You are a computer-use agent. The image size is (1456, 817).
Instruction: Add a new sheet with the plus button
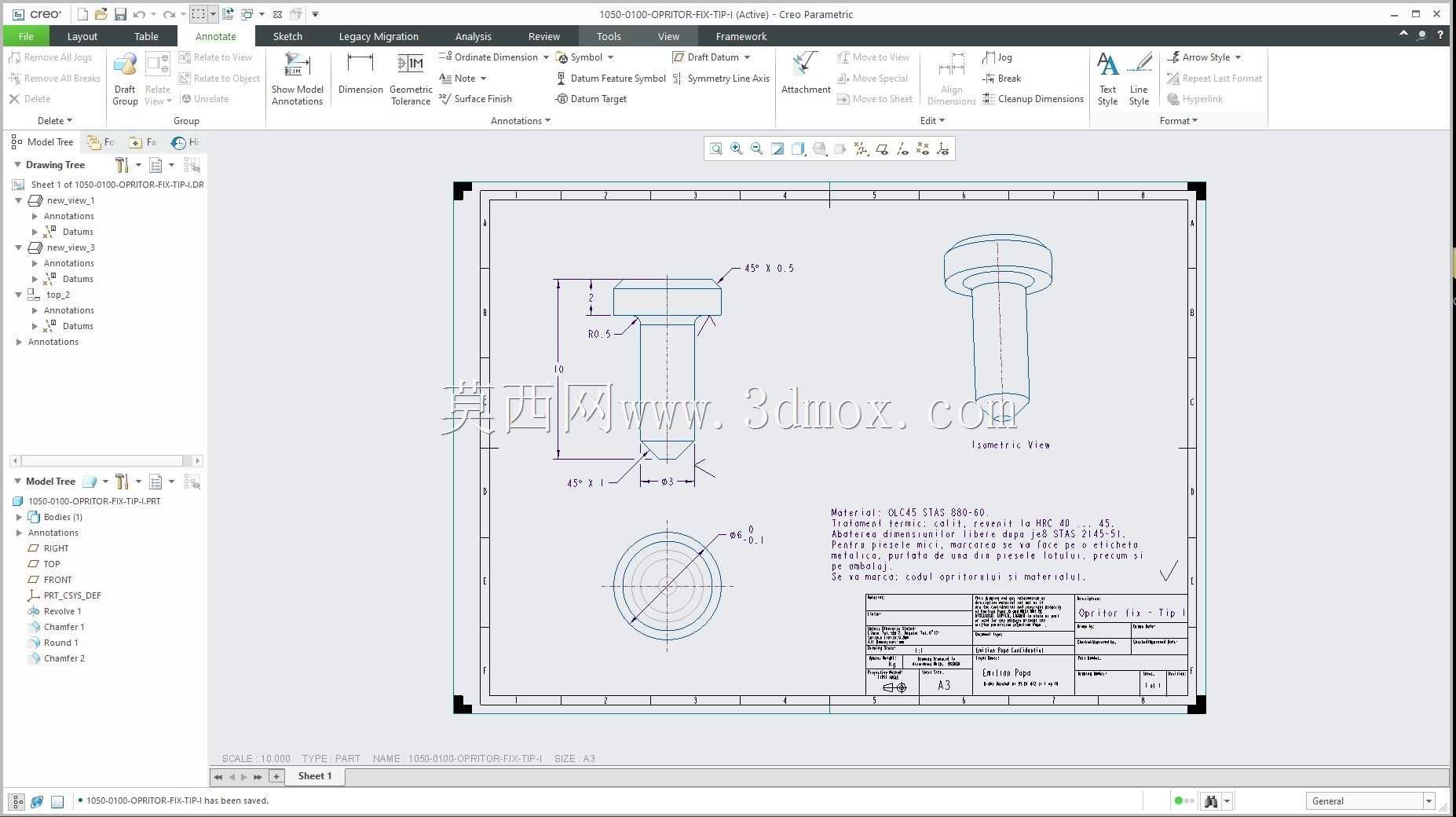click(x=276, y=776)
